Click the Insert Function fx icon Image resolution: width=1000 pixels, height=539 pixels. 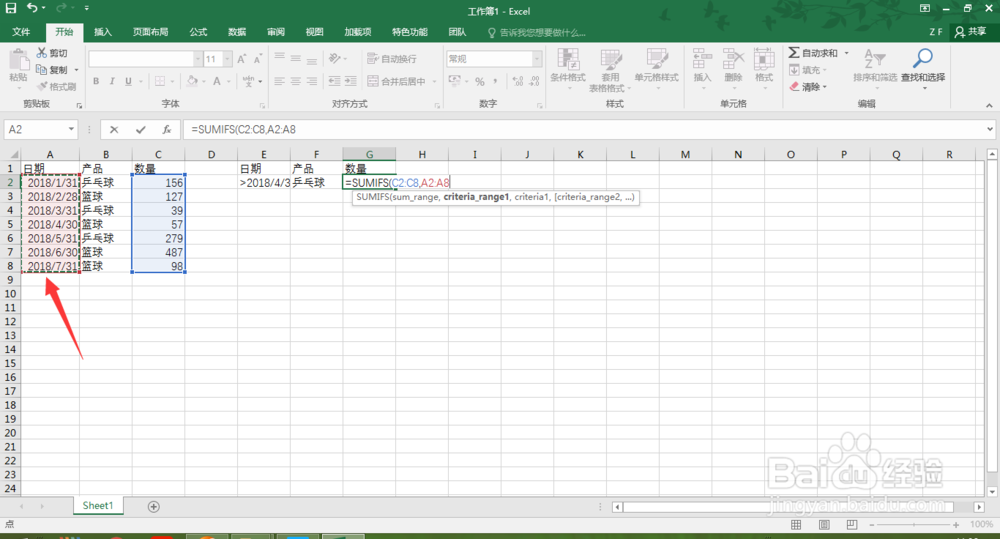pyautogui.click(x=166, y=129)
